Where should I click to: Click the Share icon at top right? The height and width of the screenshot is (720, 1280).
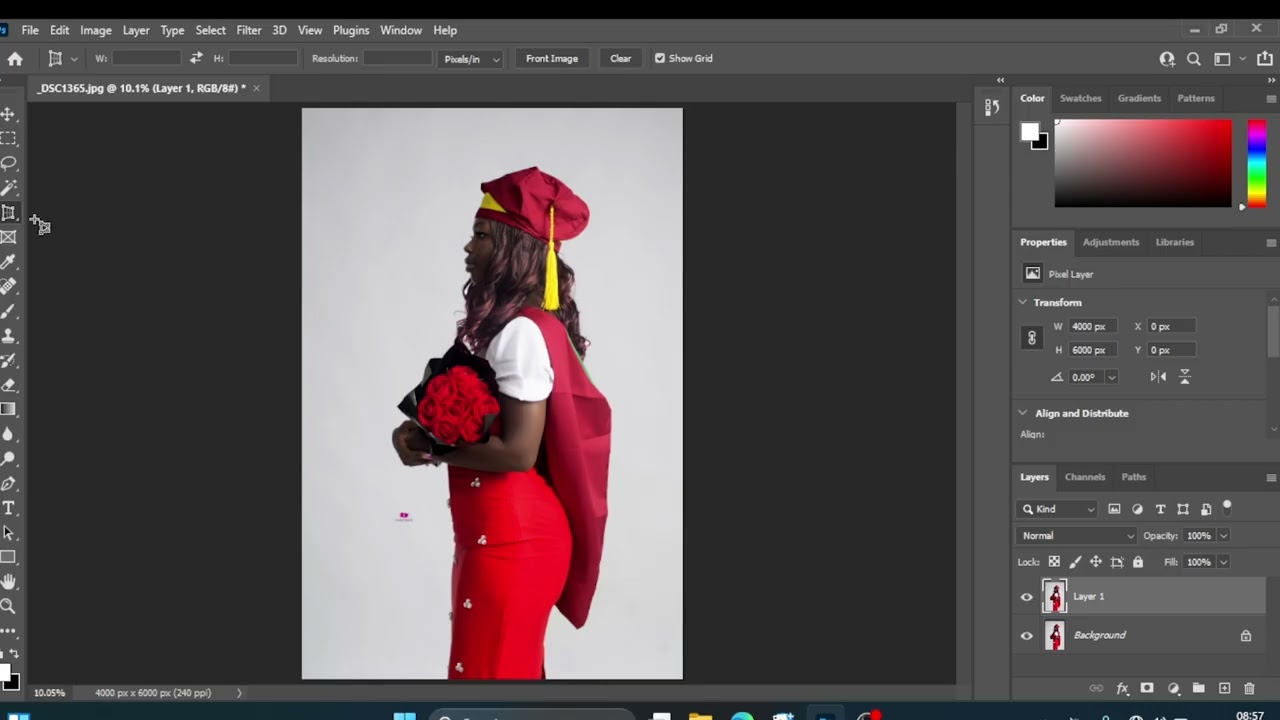[x=1265, y=59]
